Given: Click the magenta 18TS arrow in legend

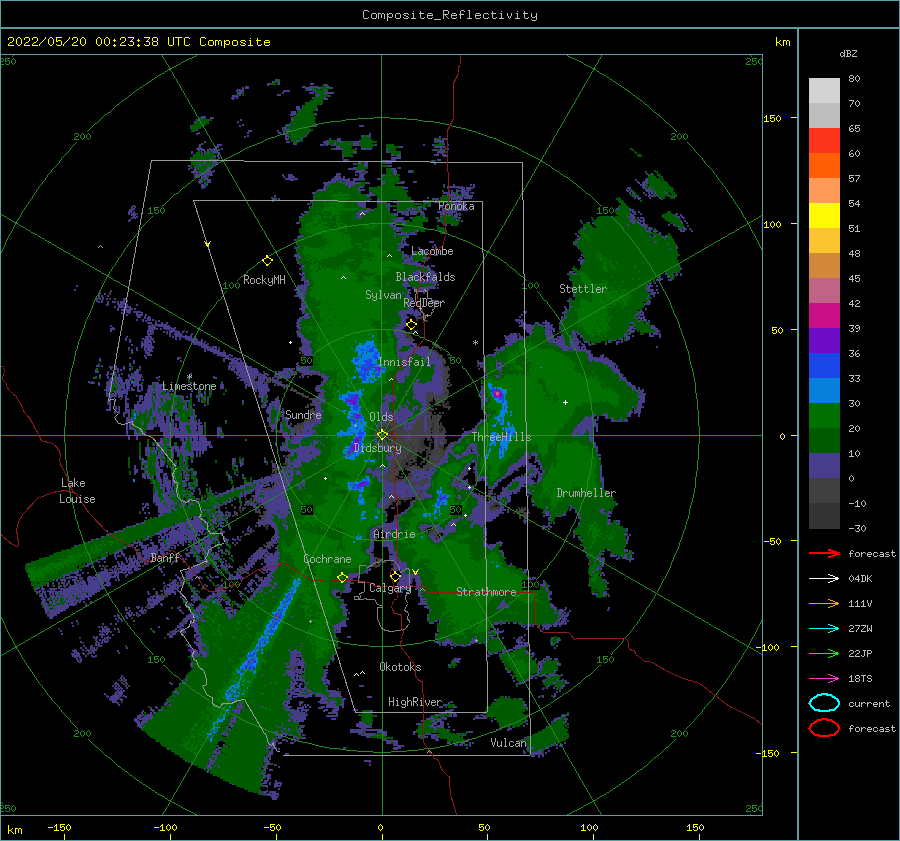Looking at the screenshot, I should point(824,679).
